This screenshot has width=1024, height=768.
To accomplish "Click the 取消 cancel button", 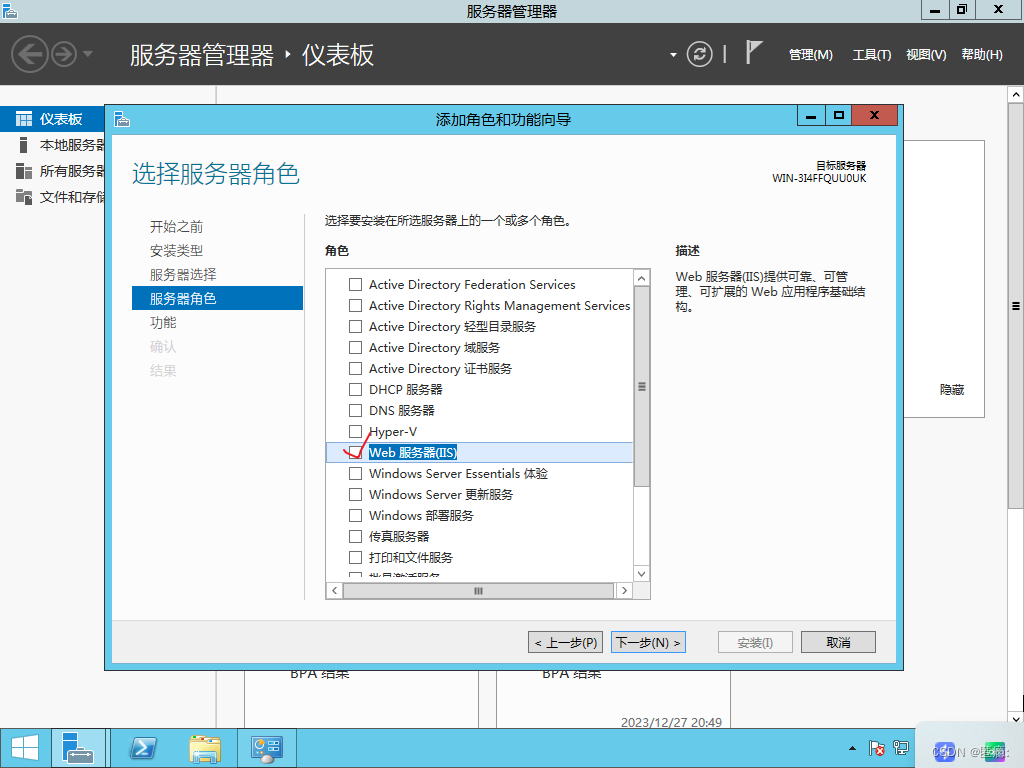I will point(839,643).
